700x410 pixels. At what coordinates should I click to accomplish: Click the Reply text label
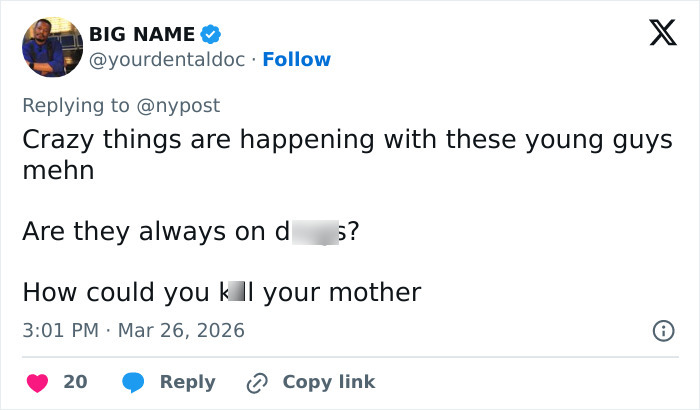[188, 382]
